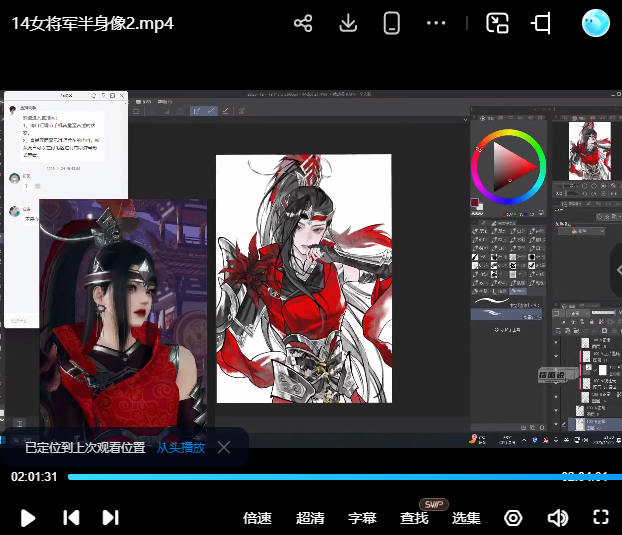The width and height of the screenshot is (622, 535).
Task: Click the video title 14女将军半身像2.mp4
Action: (x=92, y=23)
